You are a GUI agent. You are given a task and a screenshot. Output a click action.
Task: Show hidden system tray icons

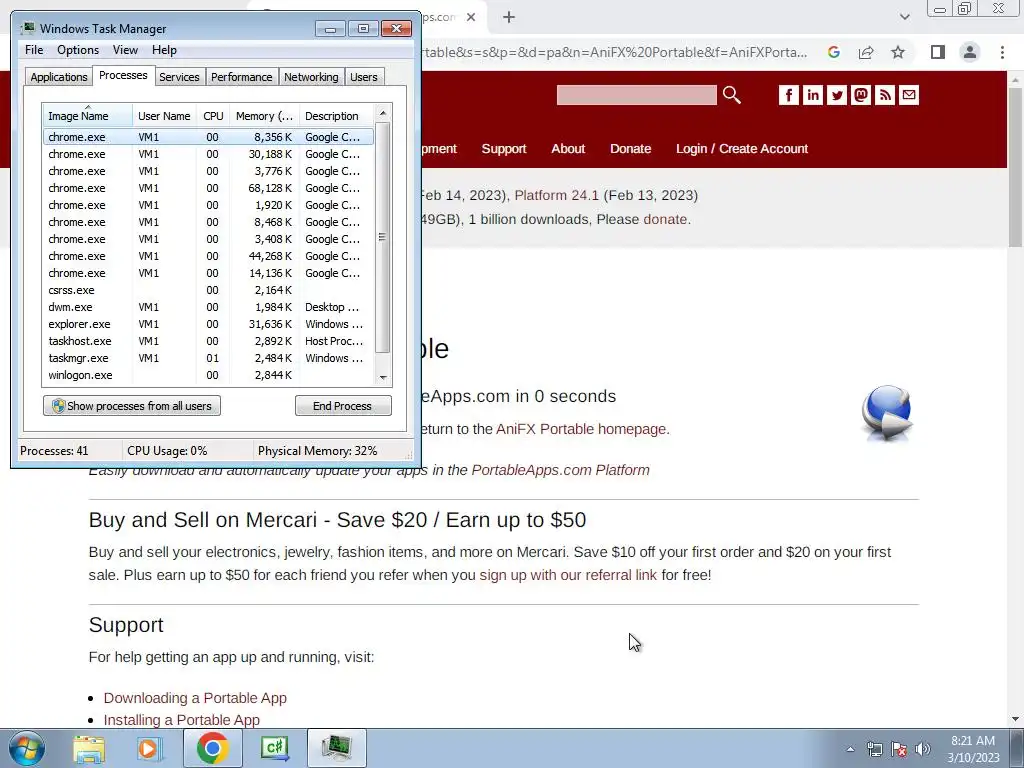coord(850,749)
